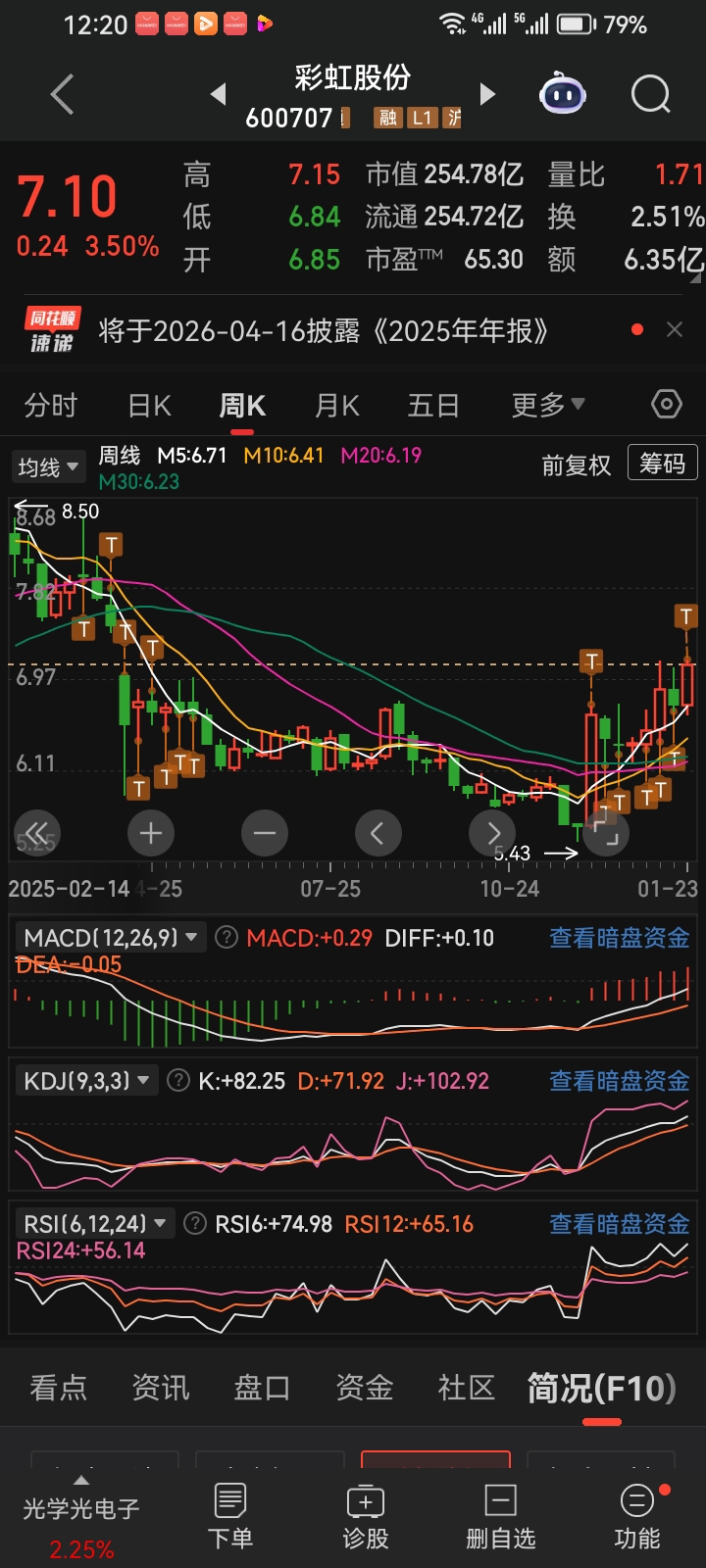Expand 光学光电子 sector panel

tap(81, 1517)
